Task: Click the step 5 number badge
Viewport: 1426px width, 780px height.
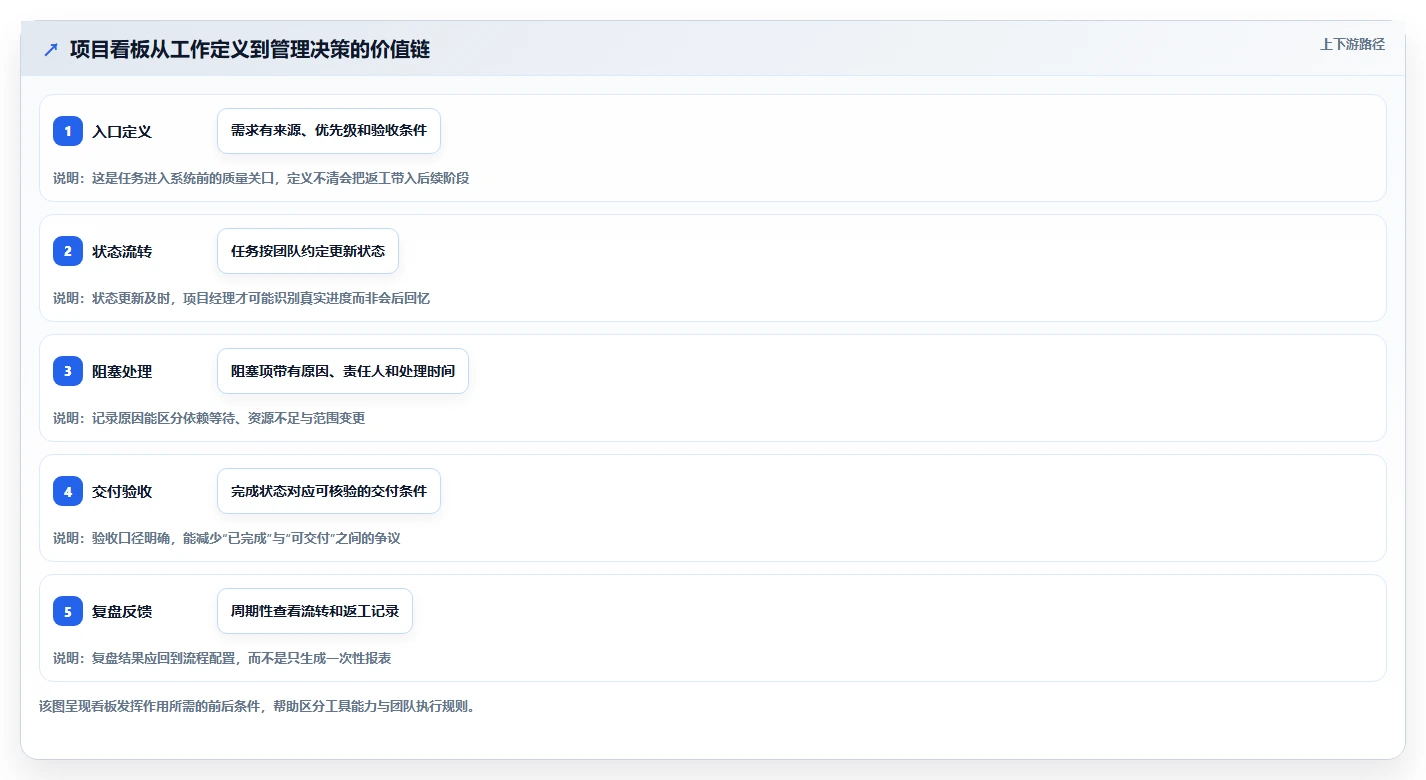Action: 68,611
